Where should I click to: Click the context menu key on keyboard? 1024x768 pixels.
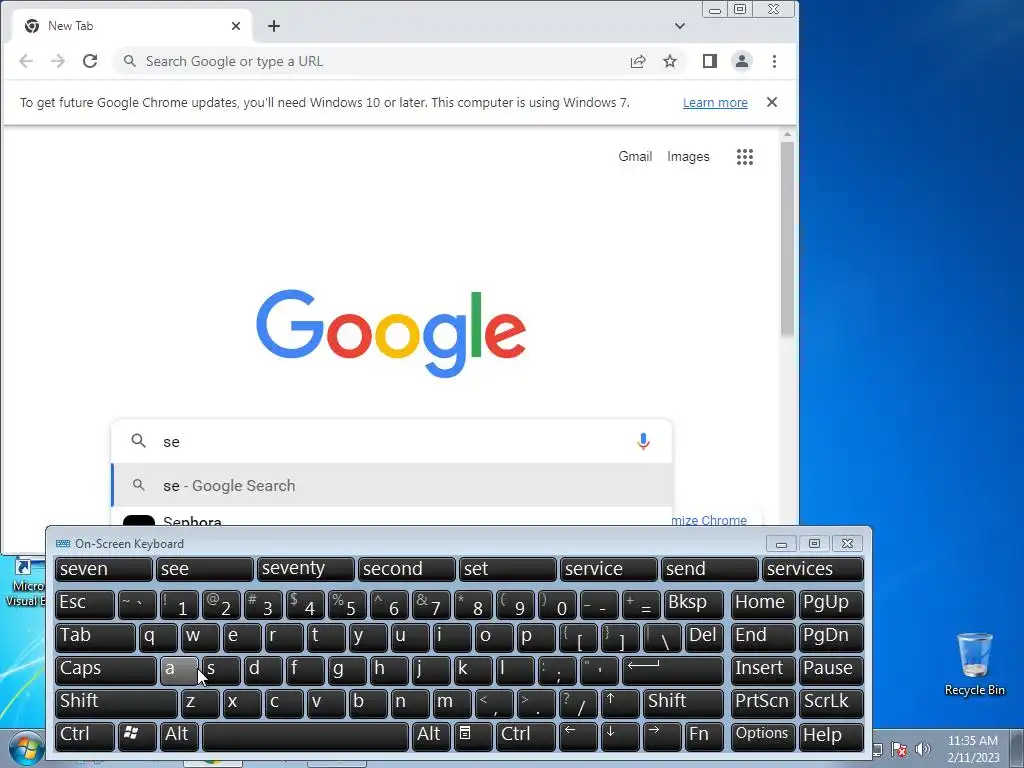pyautogui.click(x=472, y=735)
